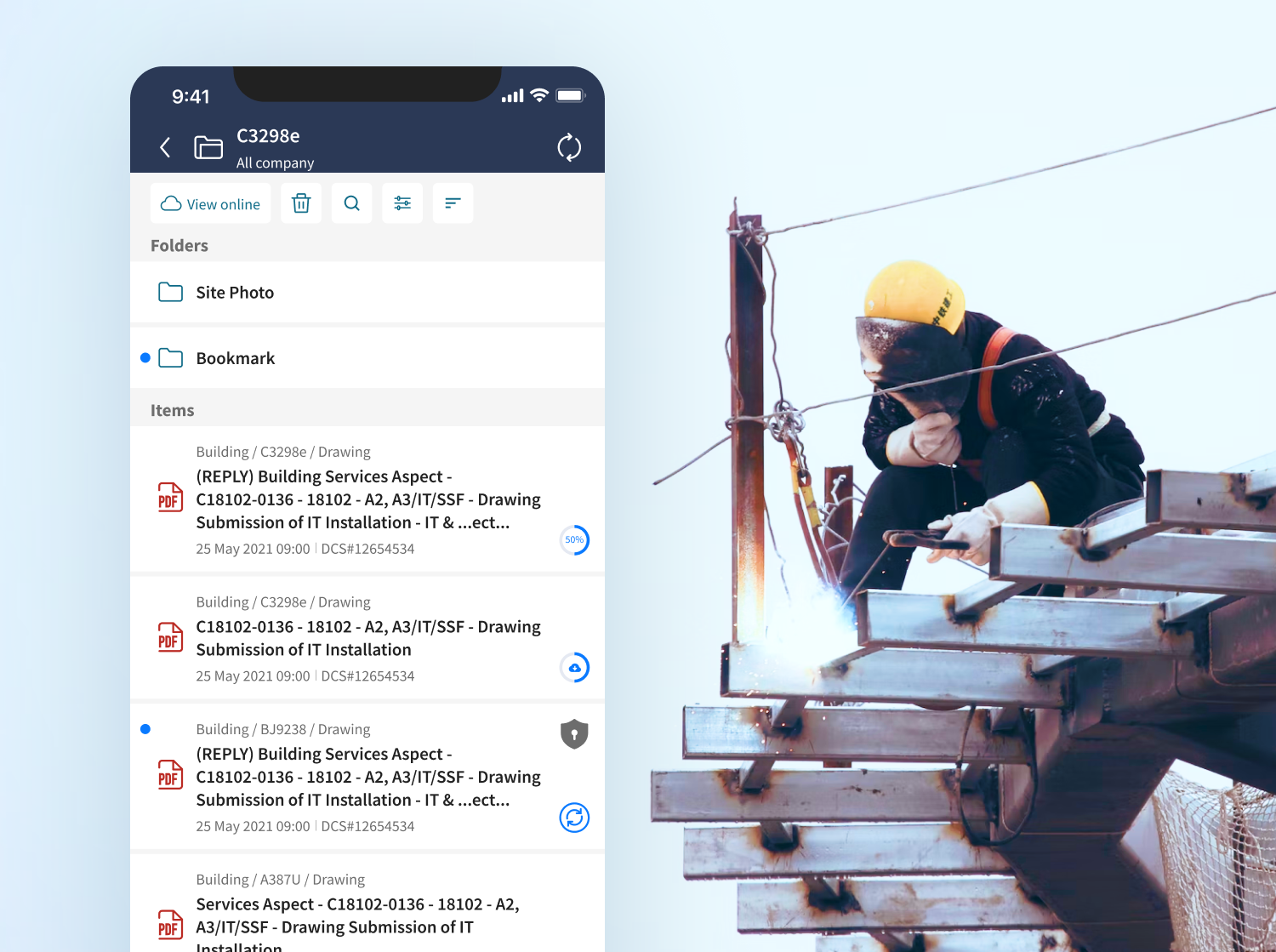Tap All company subtitle

pos(275,162)
